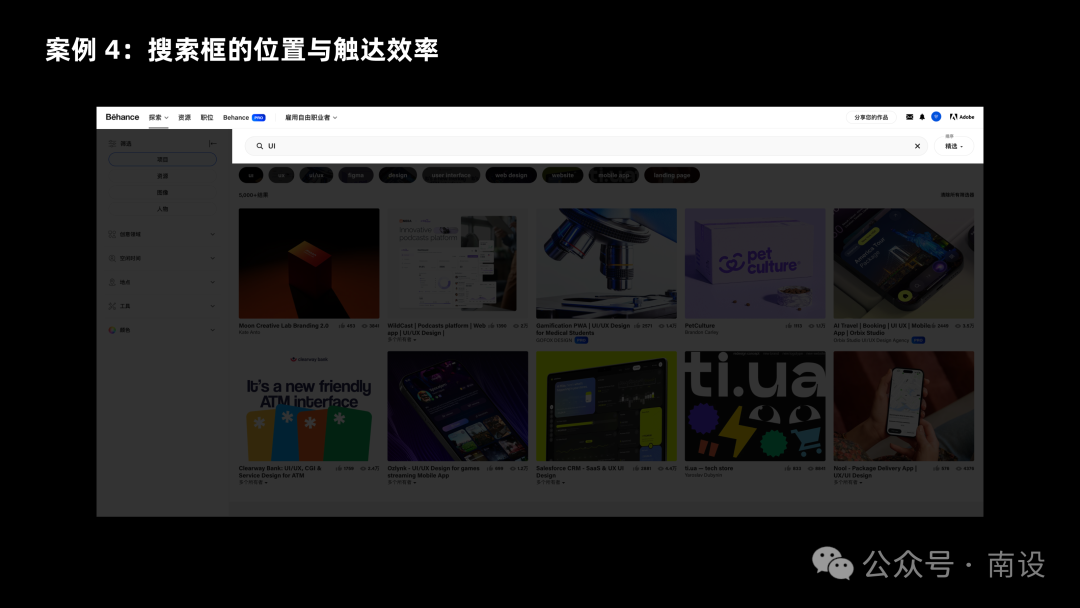
Task: Open the microscope Gamification PWA thumbnail
Action: tap(606, 263)
